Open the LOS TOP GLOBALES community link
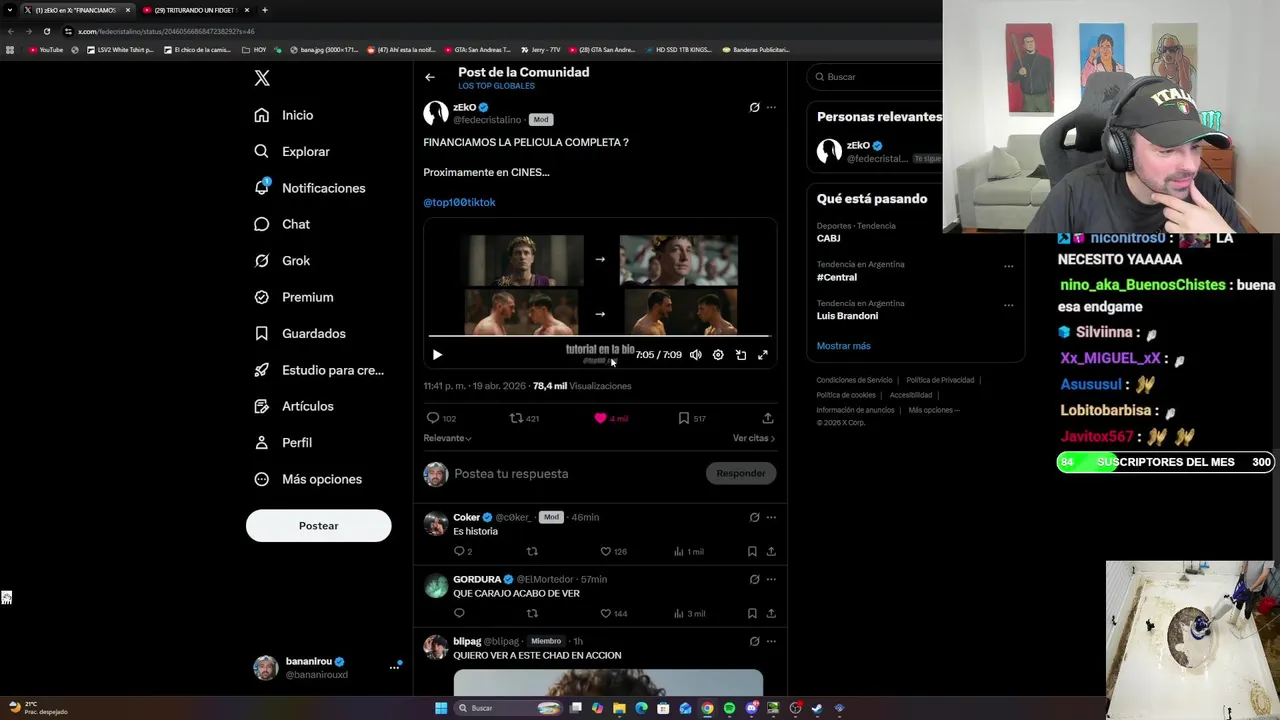 (x=496, y=86)
